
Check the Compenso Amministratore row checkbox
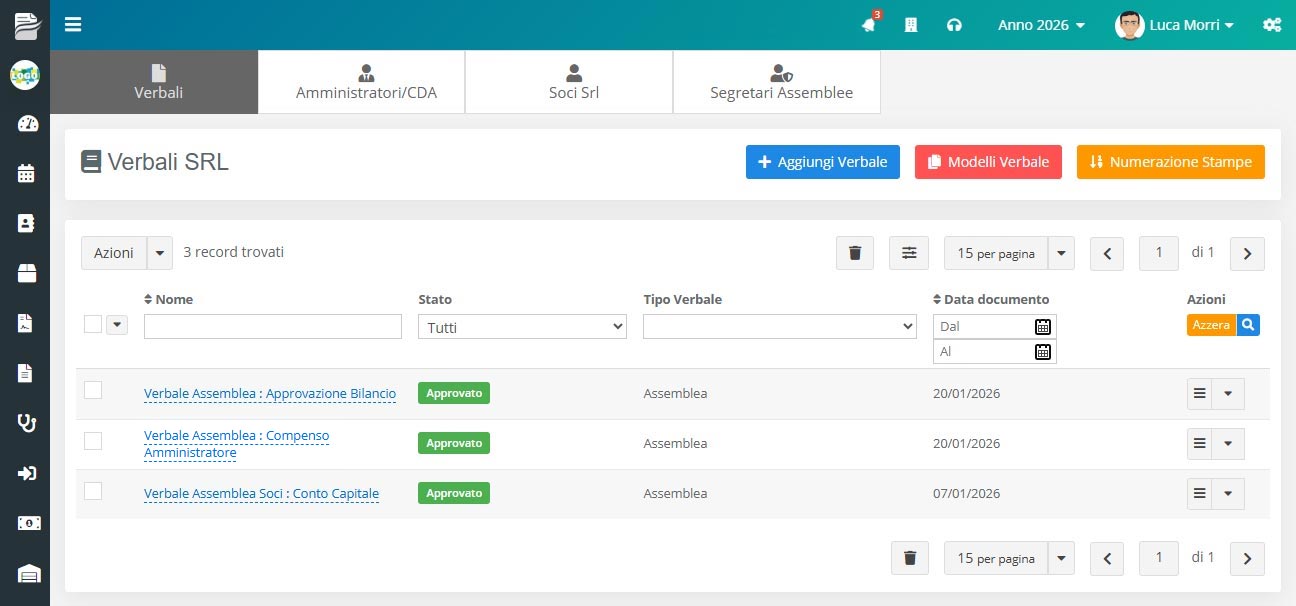(93, 441)
